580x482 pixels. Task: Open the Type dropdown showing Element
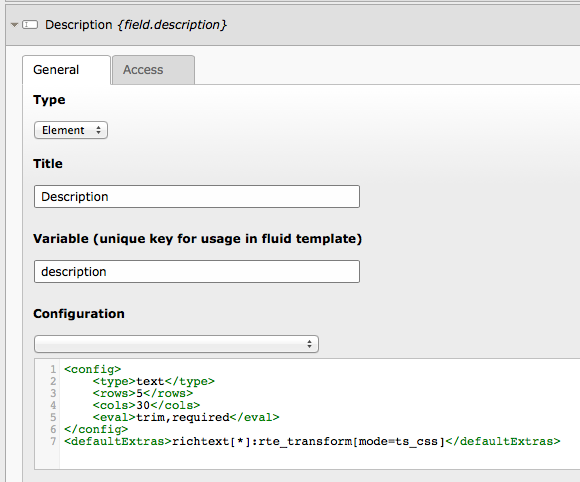(71, 130)
